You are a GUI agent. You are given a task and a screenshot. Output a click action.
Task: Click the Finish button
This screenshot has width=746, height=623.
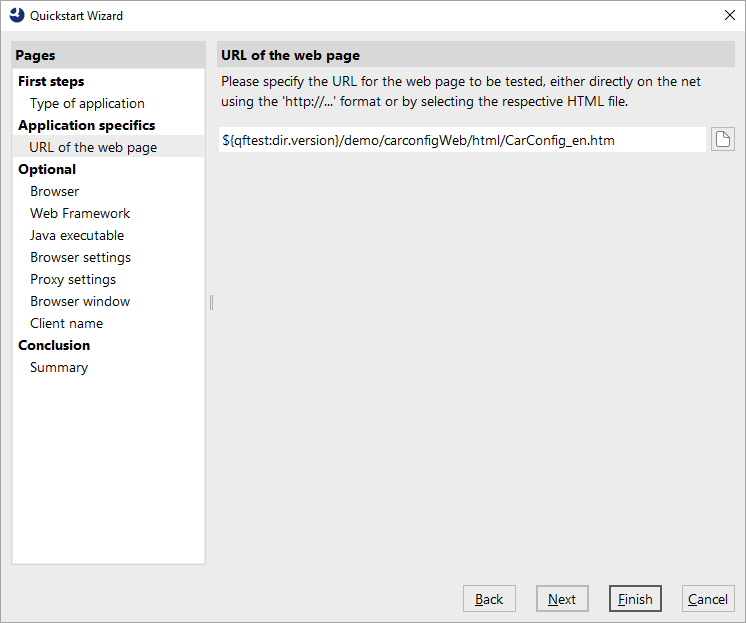tap(635, 599)
